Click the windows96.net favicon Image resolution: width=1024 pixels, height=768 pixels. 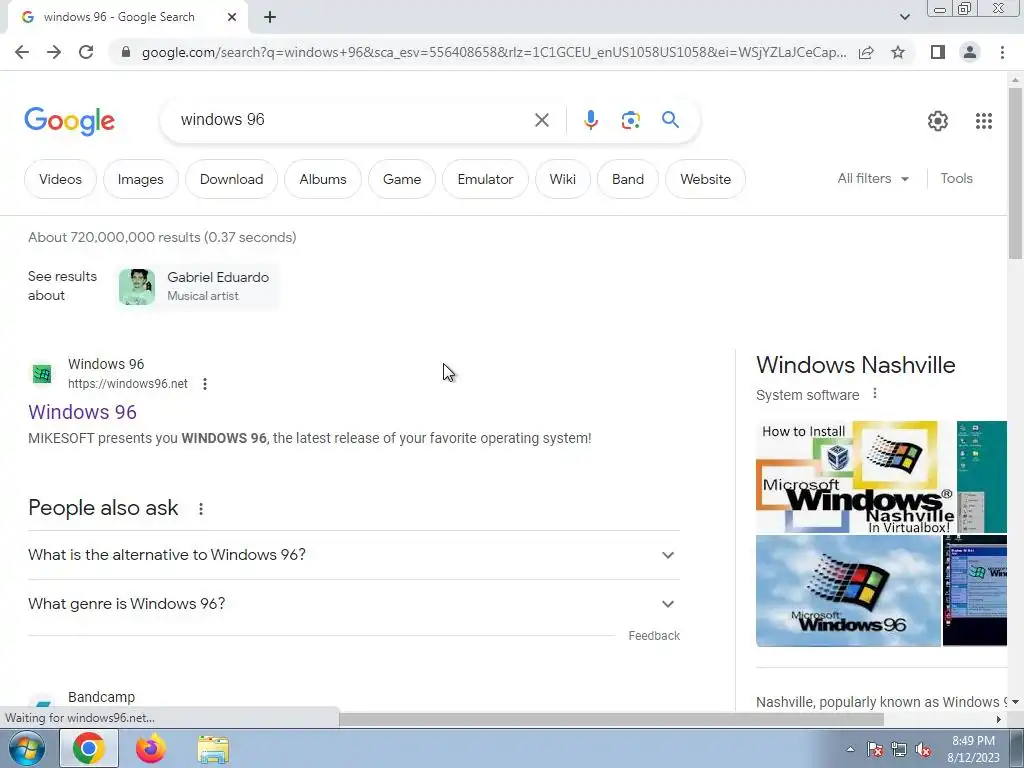click(x=42, y=374)
